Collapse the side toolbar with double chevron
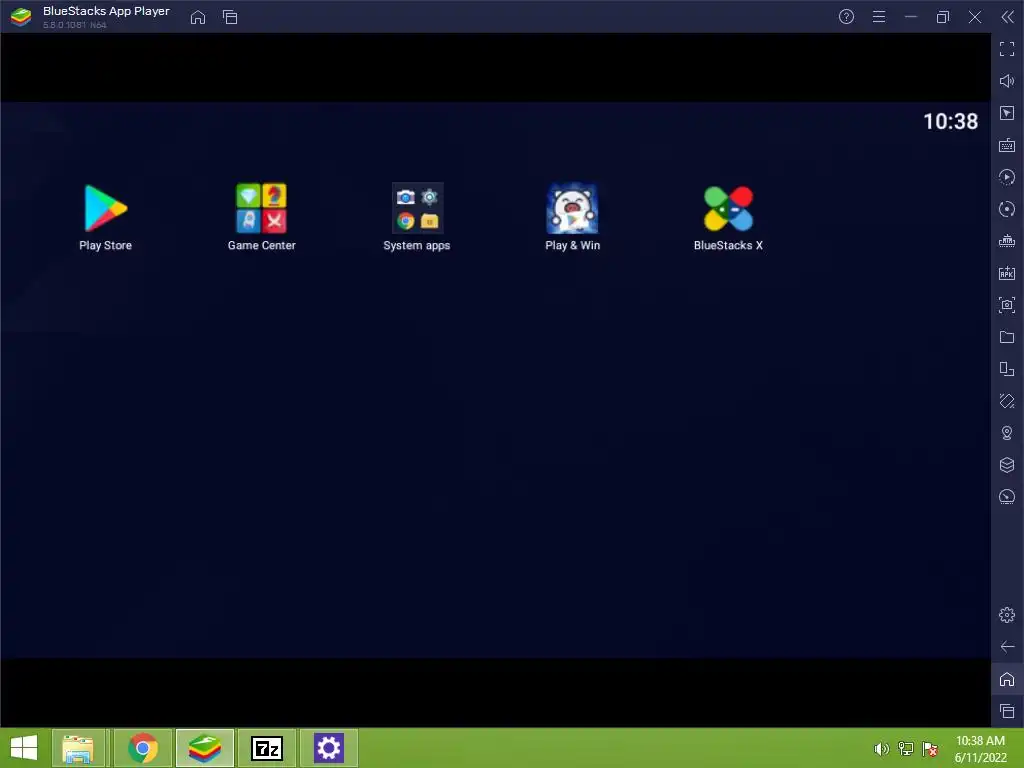The image size is (1024, 768). point(1008,17)
